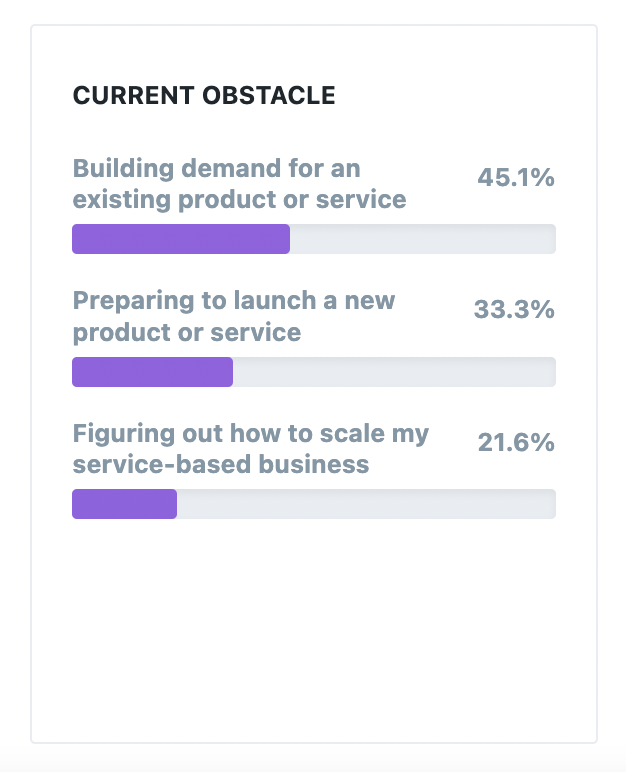Screen dimensions: 626x772
Task: Click the purple fill of the 45.1% bar
Action: [181, 239]
